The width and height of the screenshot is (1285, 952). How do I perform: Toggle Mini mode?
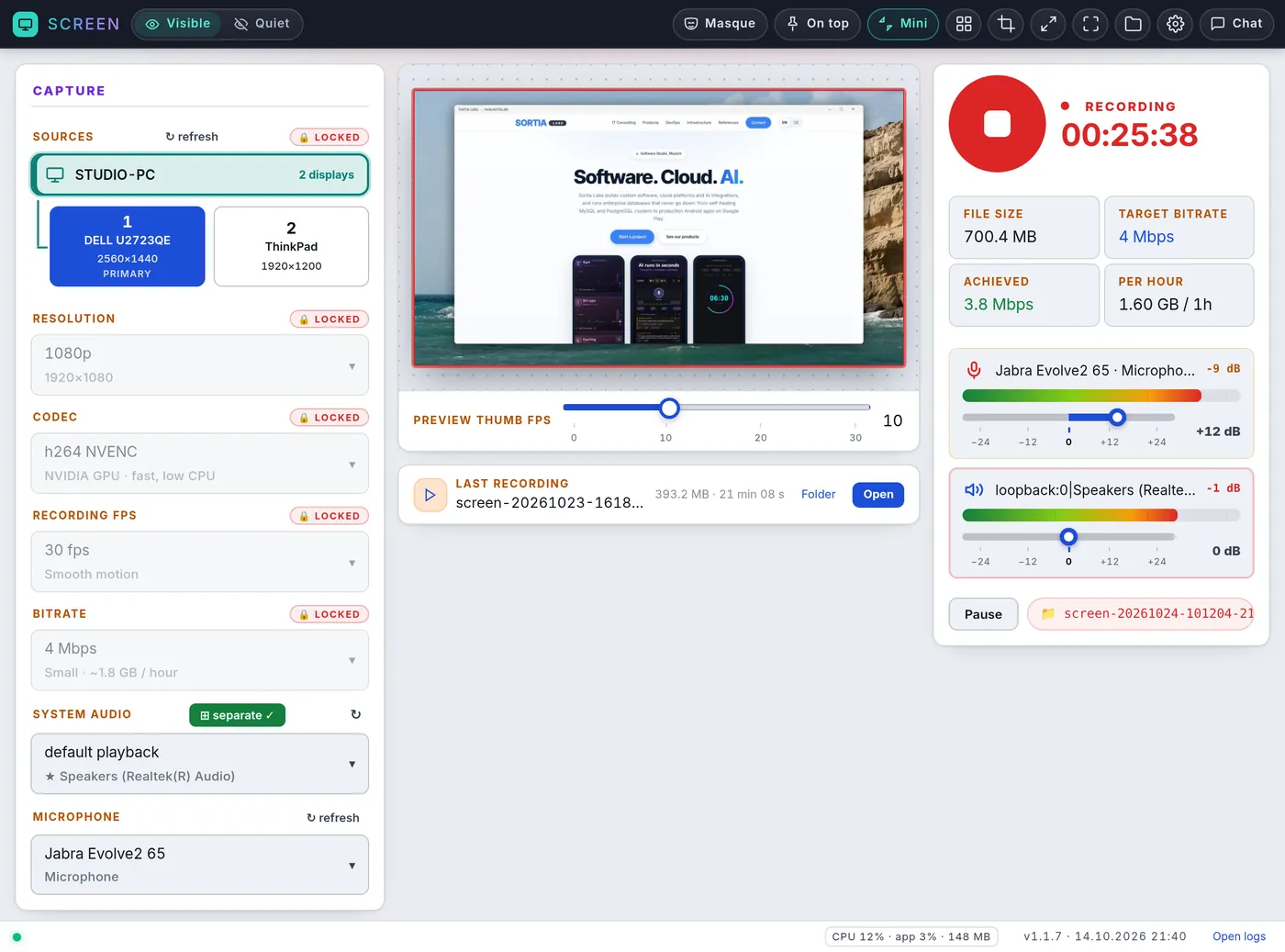903,24
